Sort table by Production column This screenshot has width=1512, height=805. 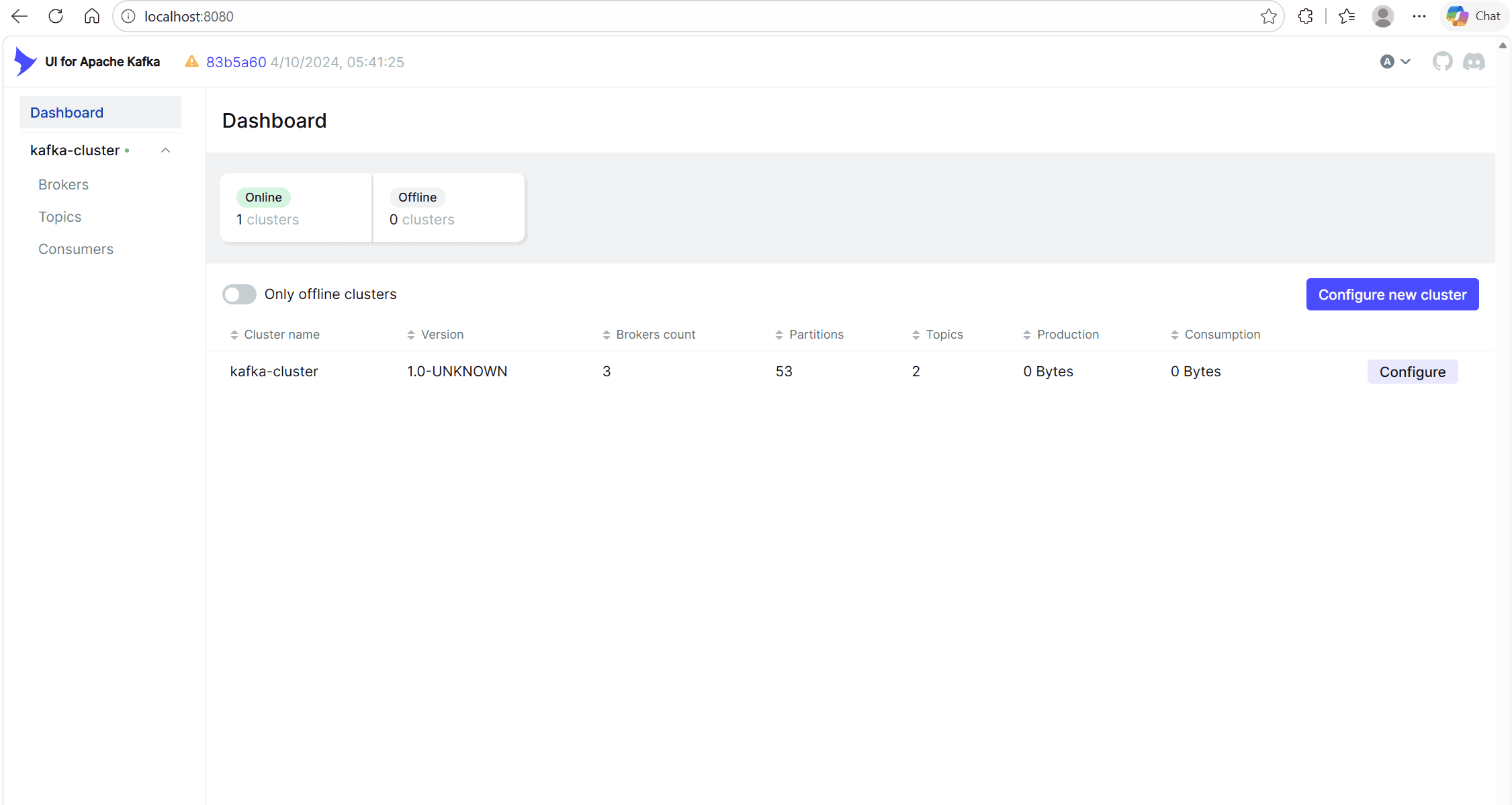[x=1061, y=335]
